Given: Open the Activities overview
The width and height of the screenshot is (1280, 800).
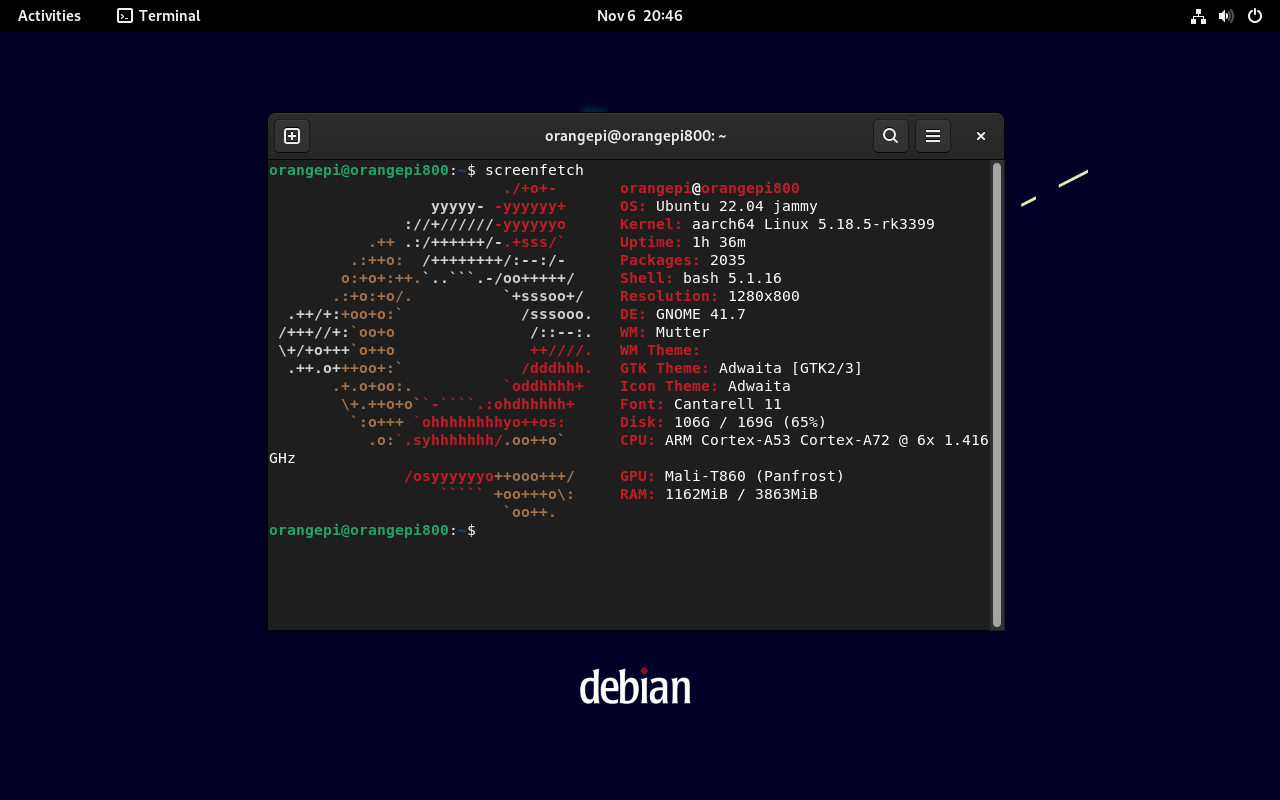Looking at the screenshot, I should pyautogui.click(x=49, y=16).
